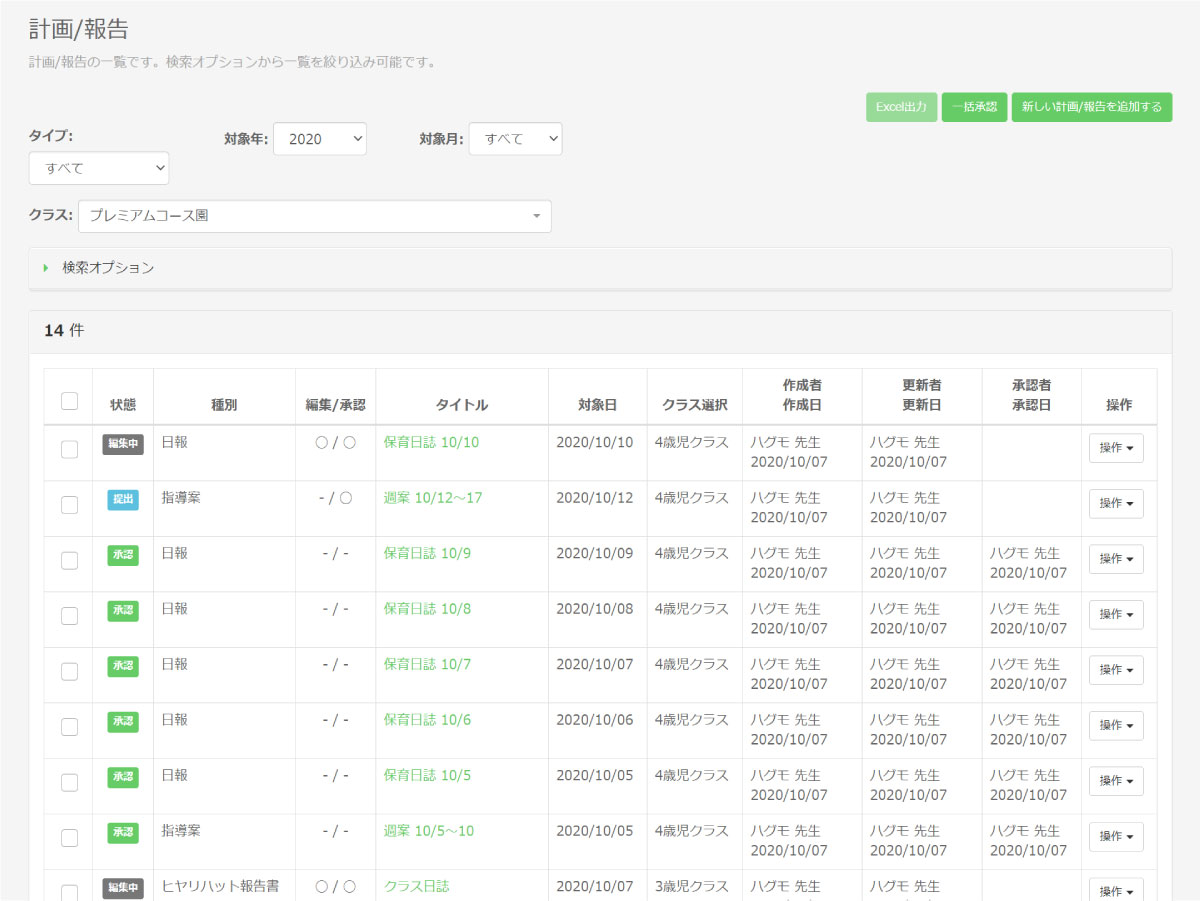The height and width of the screenshot is (901, 1200).
Task: Click the 2020/10/12 date cell
Action: click(594, 498)
